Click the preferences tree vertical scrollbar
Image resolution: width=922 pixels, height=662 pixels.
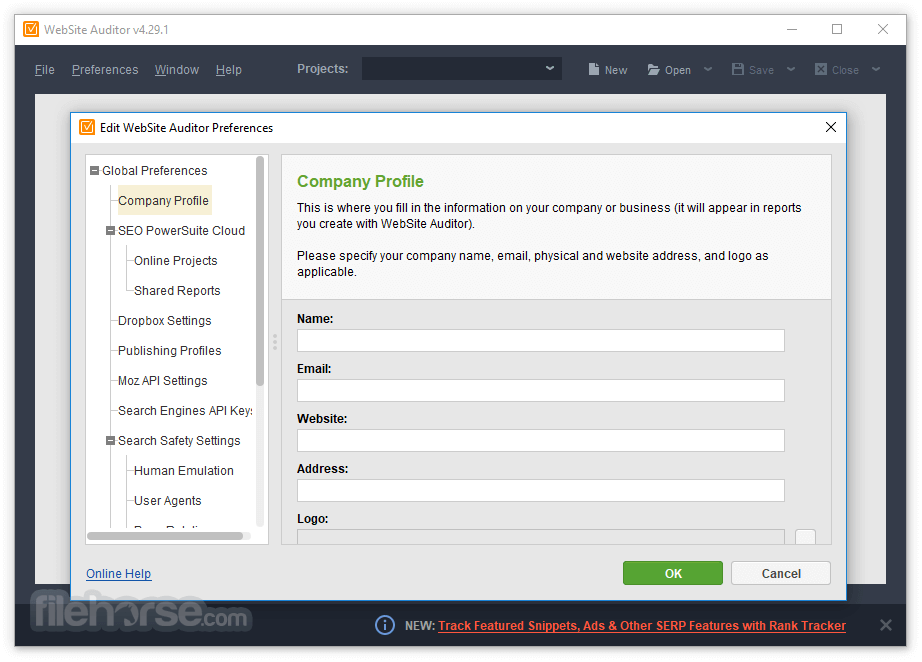pyautogui.click(x=260, y=271)
